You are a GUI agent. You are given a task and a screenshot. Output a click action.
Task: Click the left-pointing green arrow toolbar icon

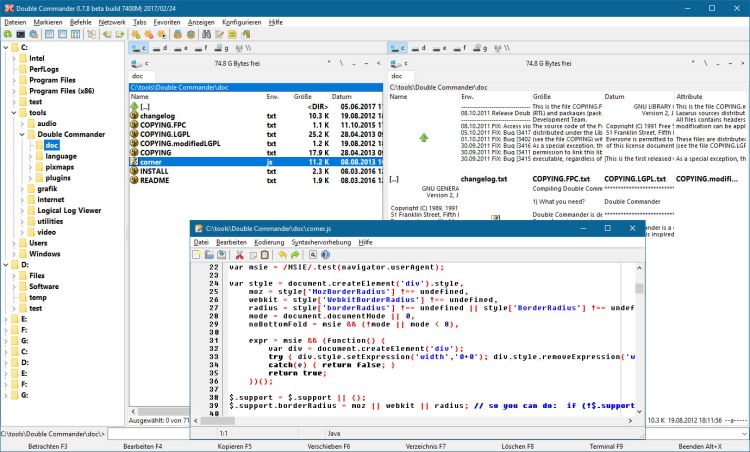point(107,34)
